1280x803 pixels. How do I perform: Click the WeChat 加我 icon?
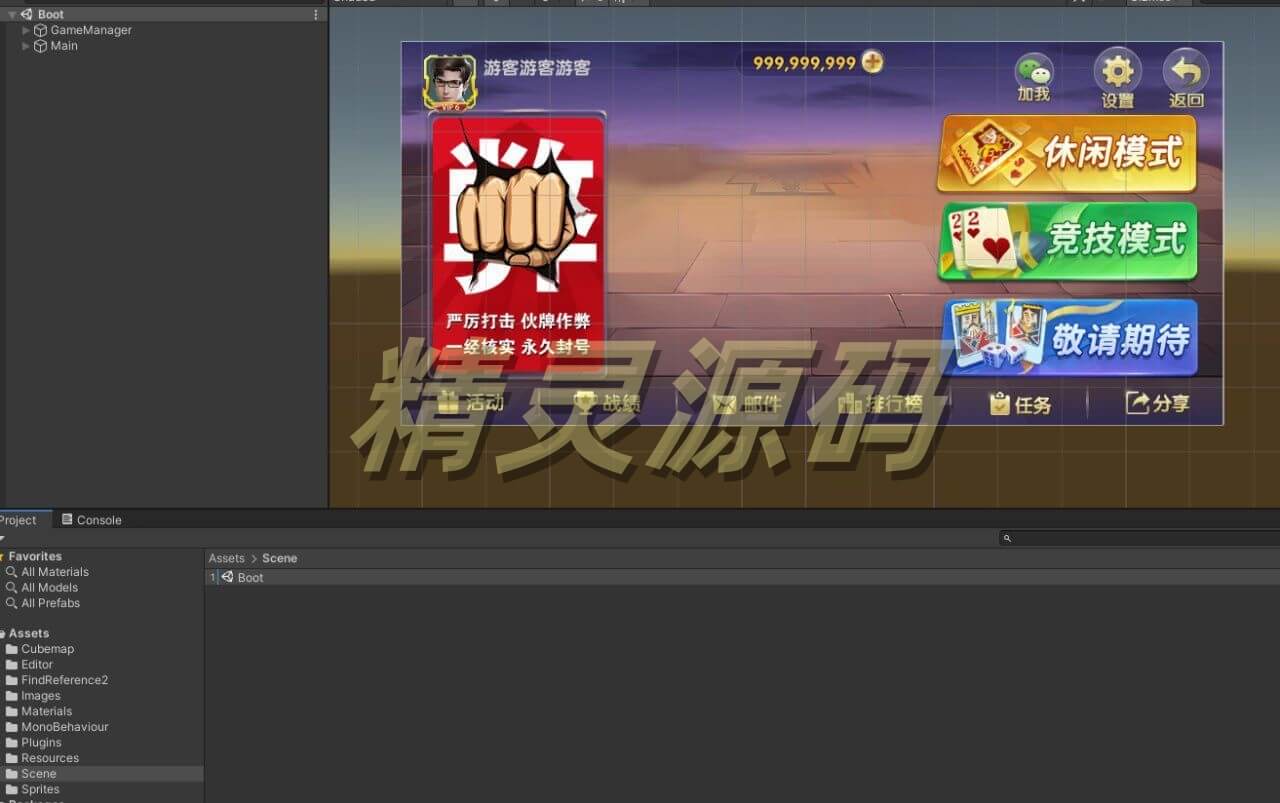pyautogui.click(x=1034, y=77)
